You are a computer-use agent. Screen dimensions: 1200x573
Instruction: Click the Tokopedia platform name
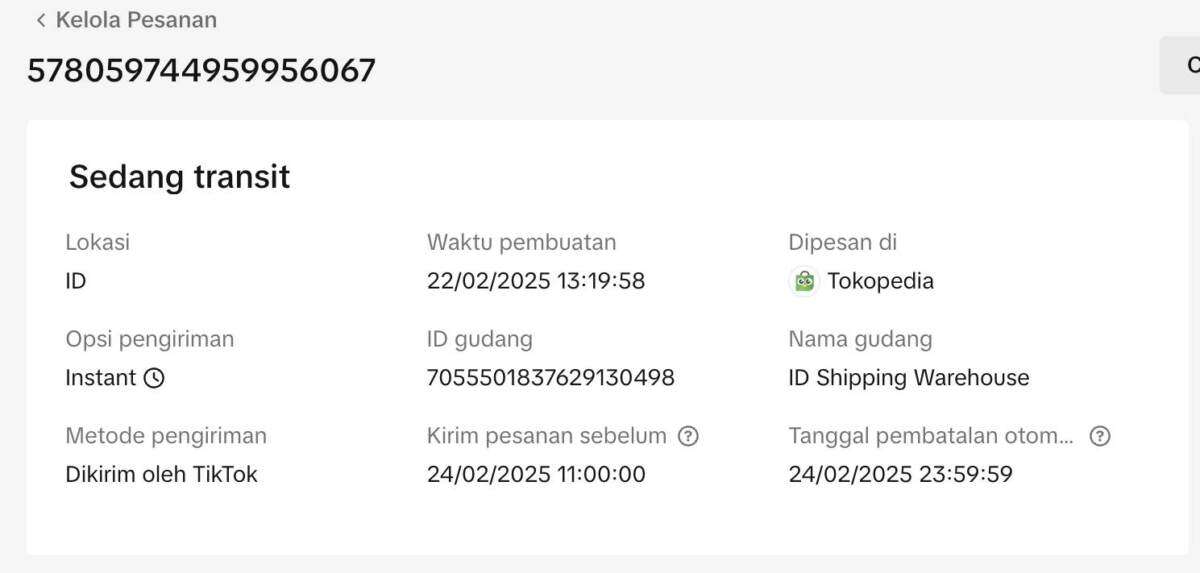[x=881, y=281]
